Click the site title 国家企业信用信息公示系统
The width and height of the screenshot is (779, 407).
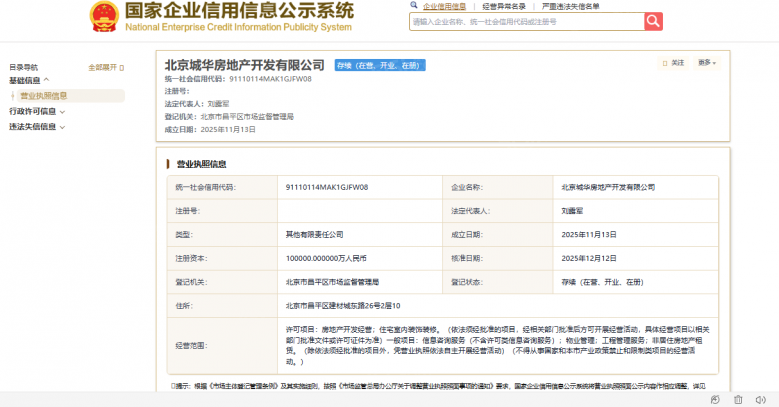point(239,10)
